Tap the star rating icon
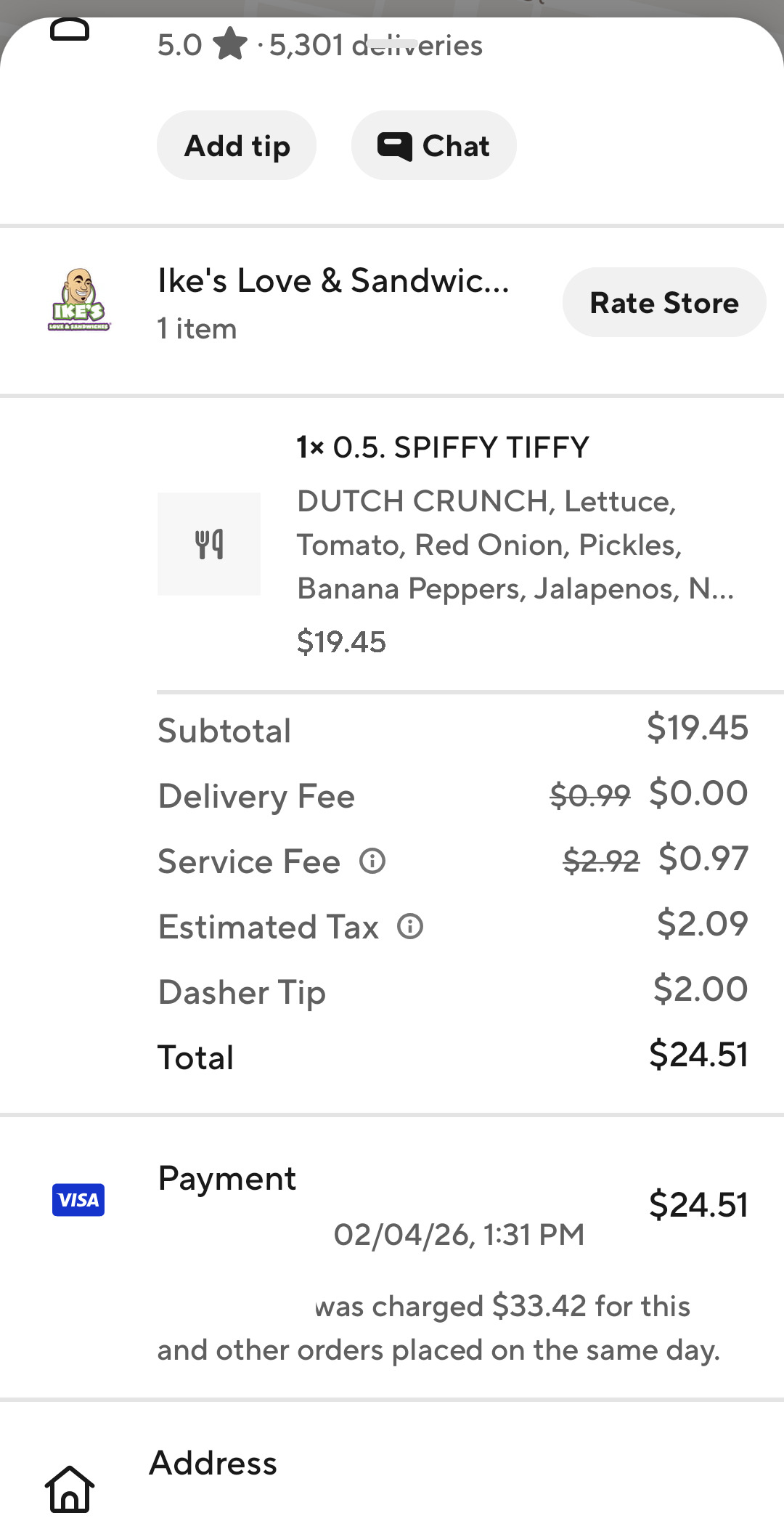The width and height of the screenshot is (784, 1529). point(230,44)
